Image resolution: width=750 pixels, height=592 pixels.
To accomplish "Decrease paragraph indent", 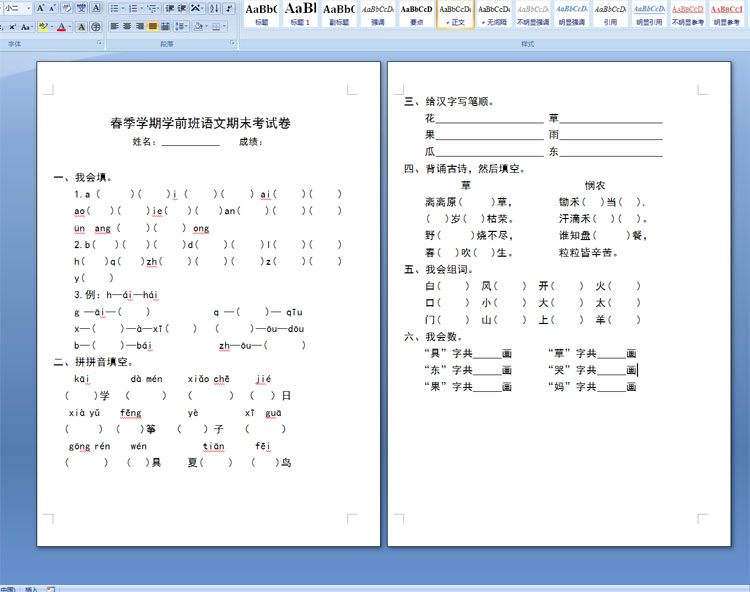I will point(170,8).
